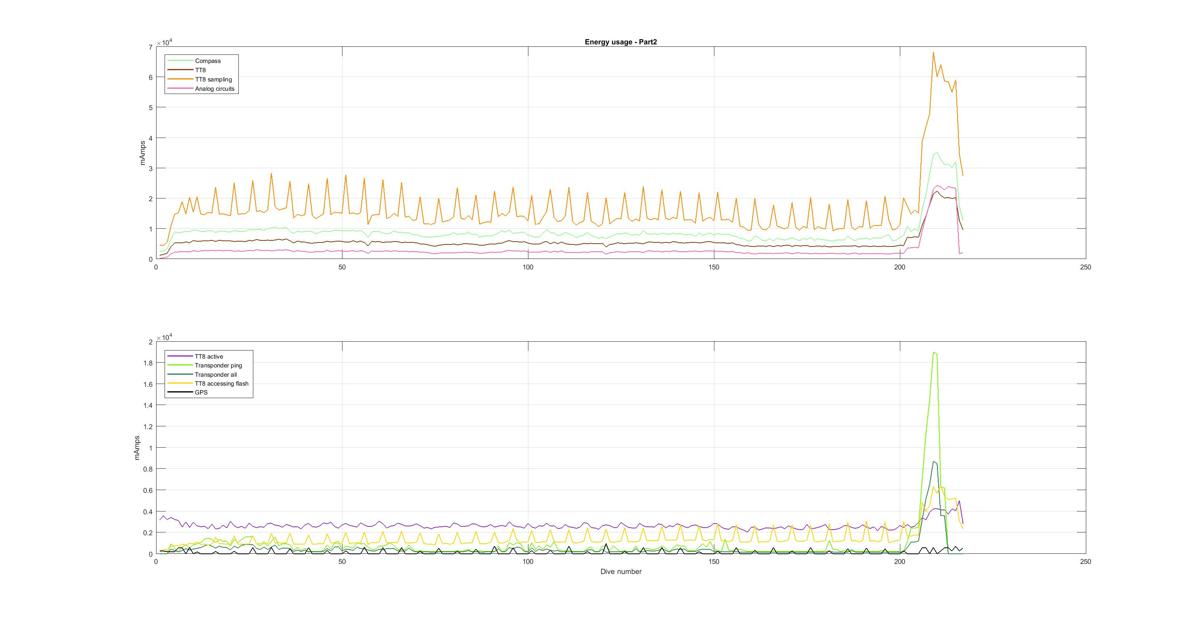
Task: Select the 'Transponder all' legend label
Action: pos(215,374)
